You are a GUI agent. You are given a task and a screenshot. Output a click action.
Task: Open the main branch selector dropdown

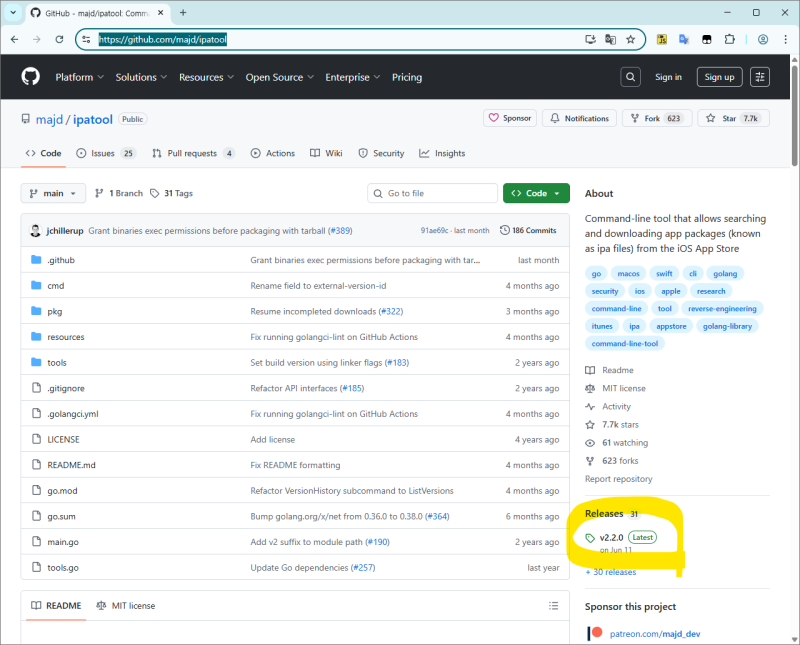(x=53, y=193)
